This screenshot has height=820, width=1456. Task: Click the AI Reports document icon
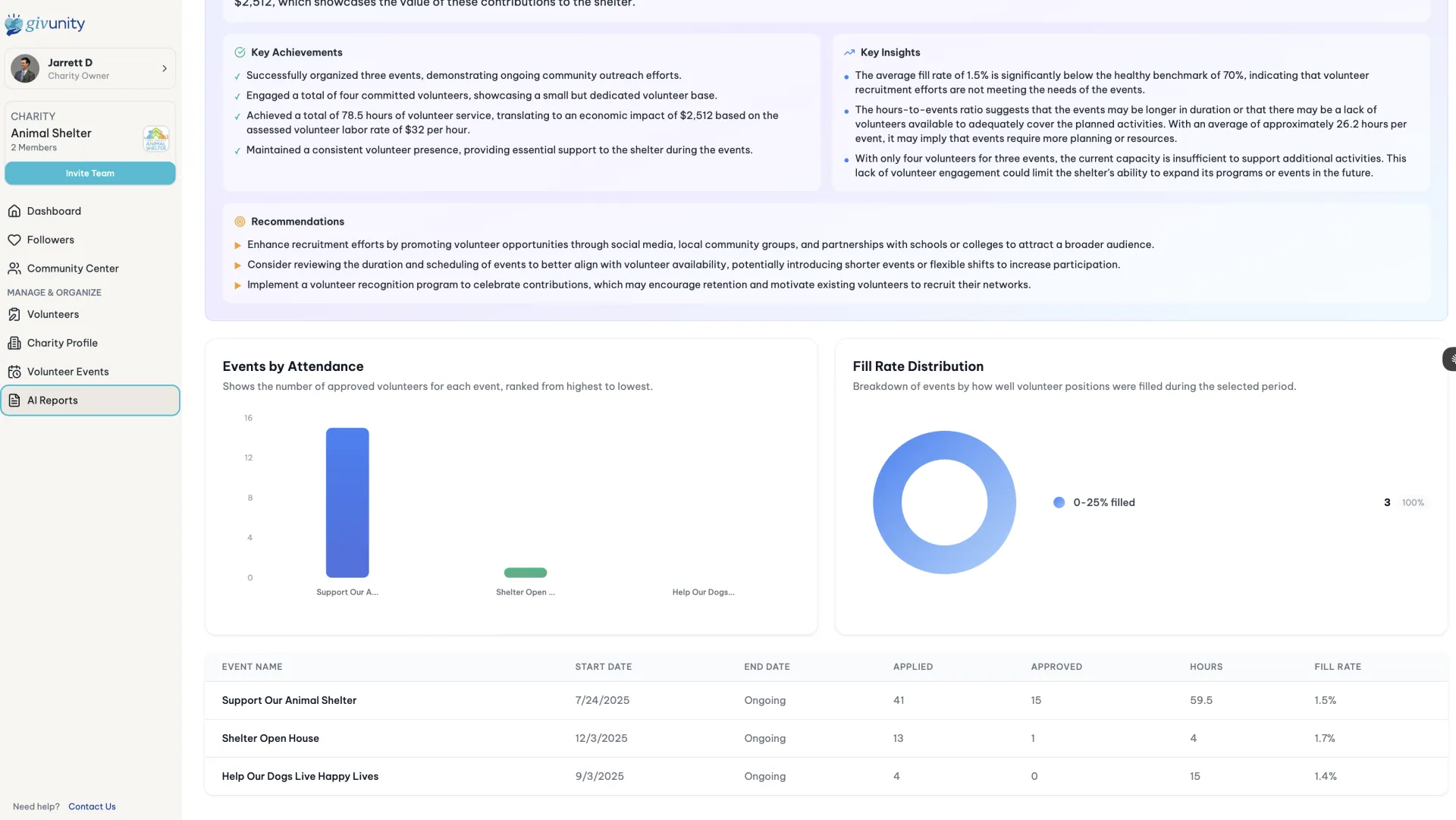[15, 400]
